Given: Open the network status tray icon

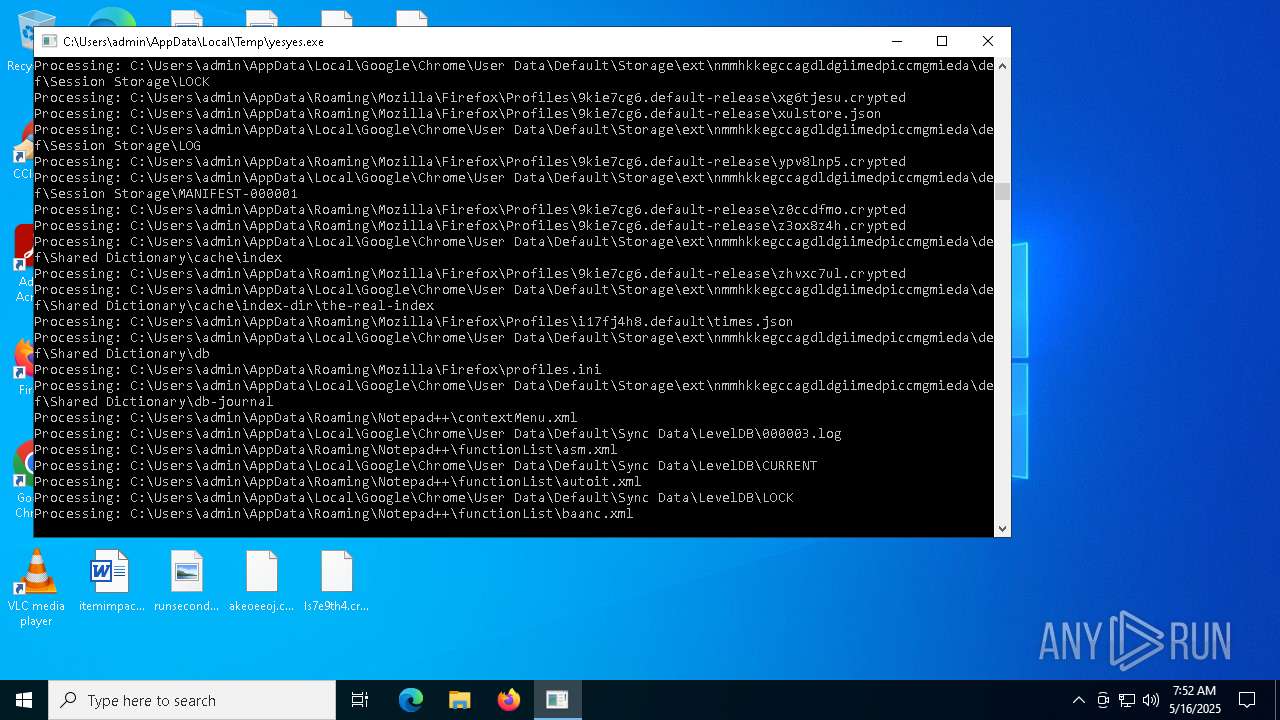Looking at the screenshot, I should (1127, 700).
